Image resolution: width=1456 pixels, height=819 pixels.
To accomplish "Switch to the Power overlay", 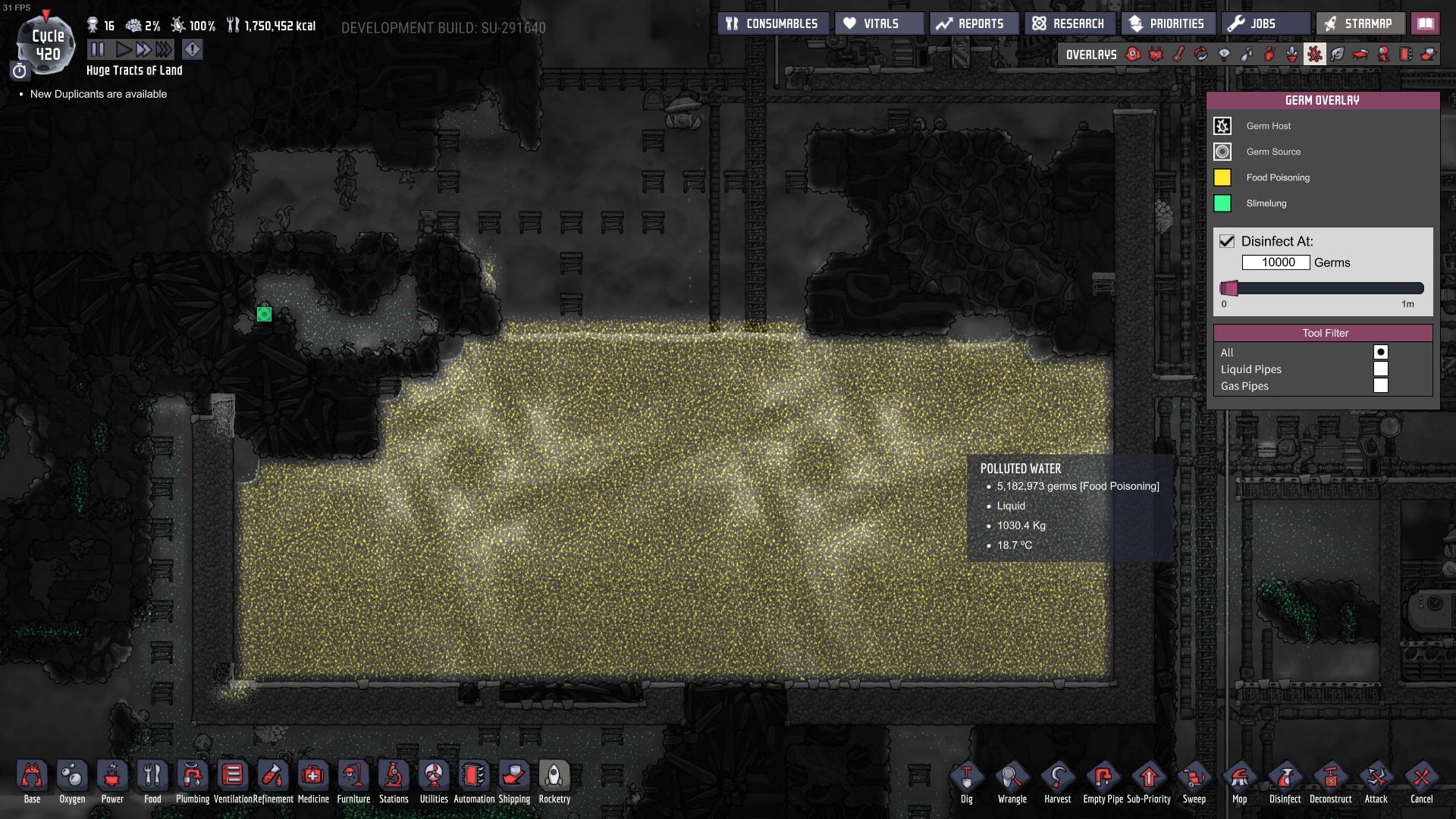I will pos(1156,54).
